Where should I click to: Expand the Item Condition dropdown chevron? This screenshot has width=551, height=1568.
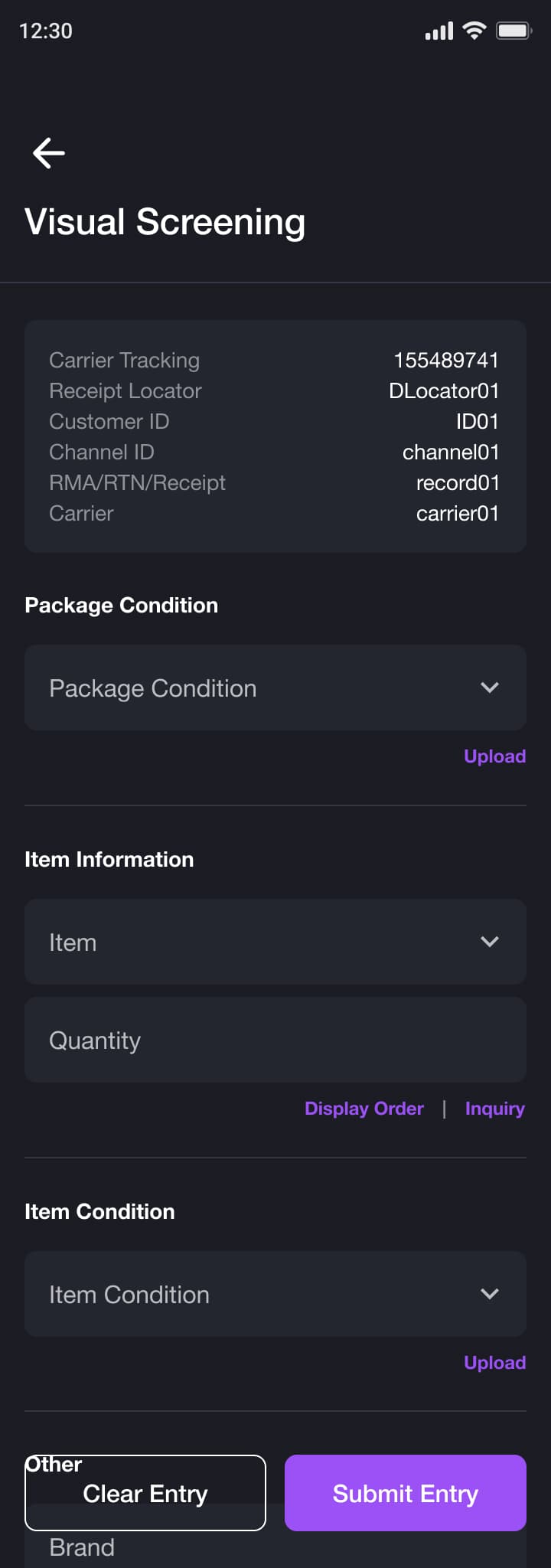pyautogui.click(x=490, y=1294)
